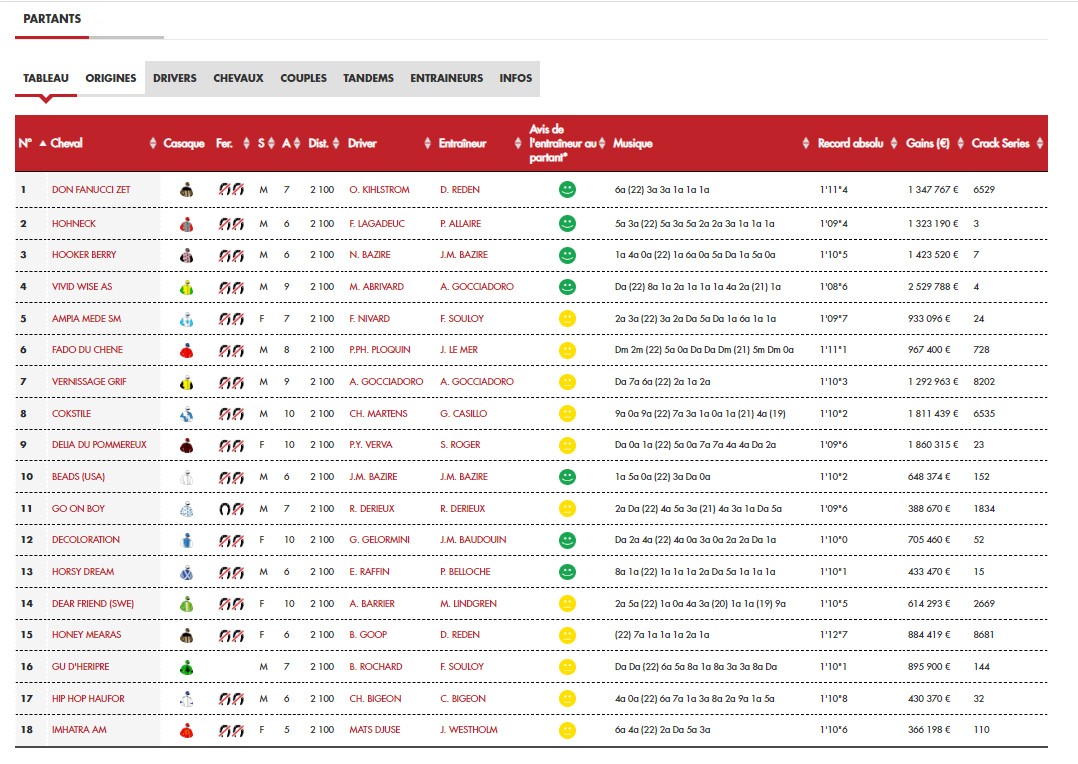Click the blue casaque icon for DECOLORATION
The image size is (1078, 764).
coord(185,541)
